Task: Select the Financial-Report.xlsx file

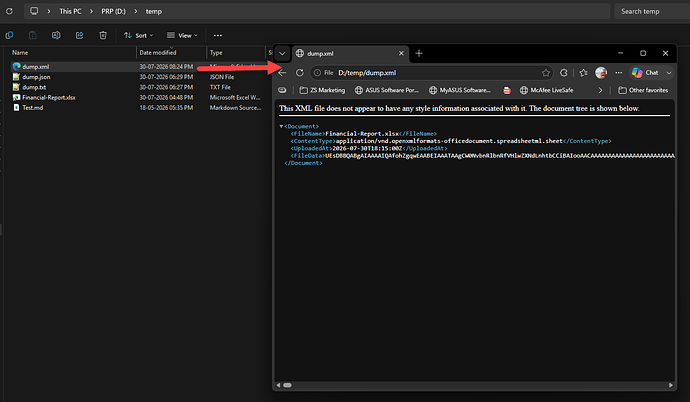Action: tap(49, 97)
